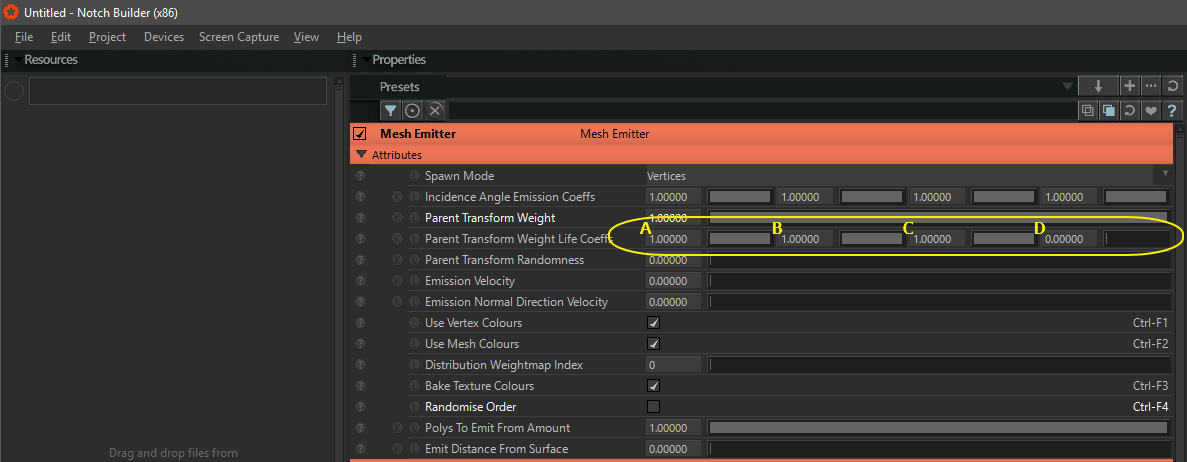
Task: Uncheck the Bake Texture Colours checkbox
Action: point(653,386)
